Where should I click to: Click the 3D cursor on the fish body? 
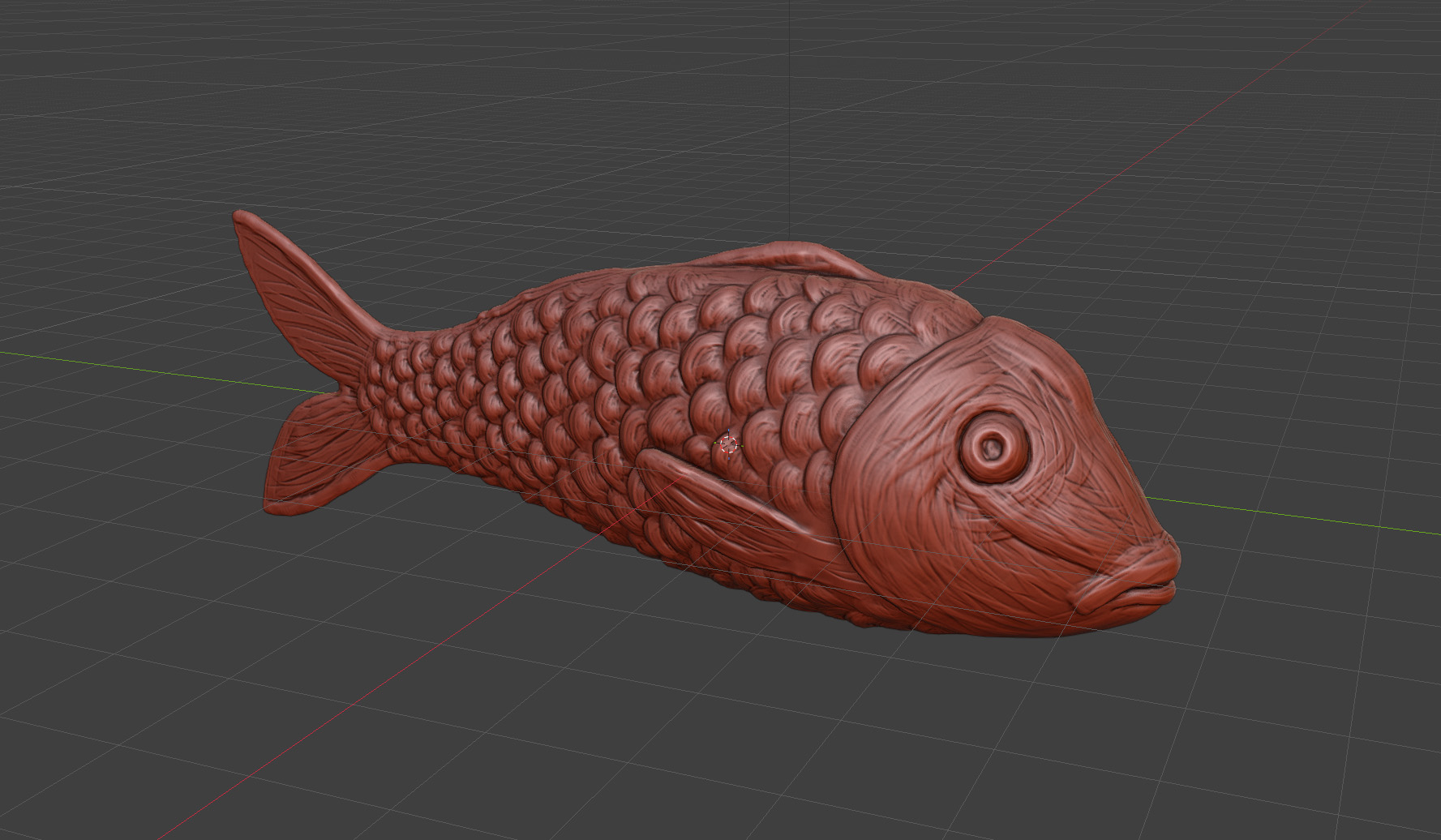728,444
